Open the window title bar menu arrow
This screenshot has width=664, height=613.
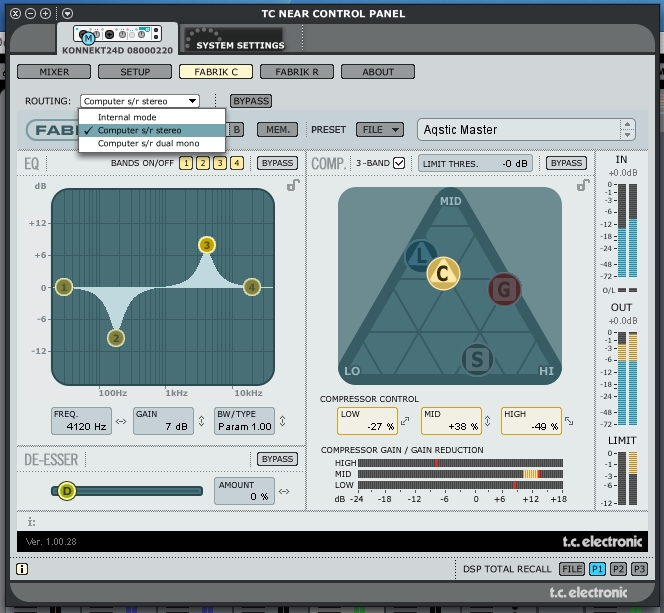[x=67, y=14]
